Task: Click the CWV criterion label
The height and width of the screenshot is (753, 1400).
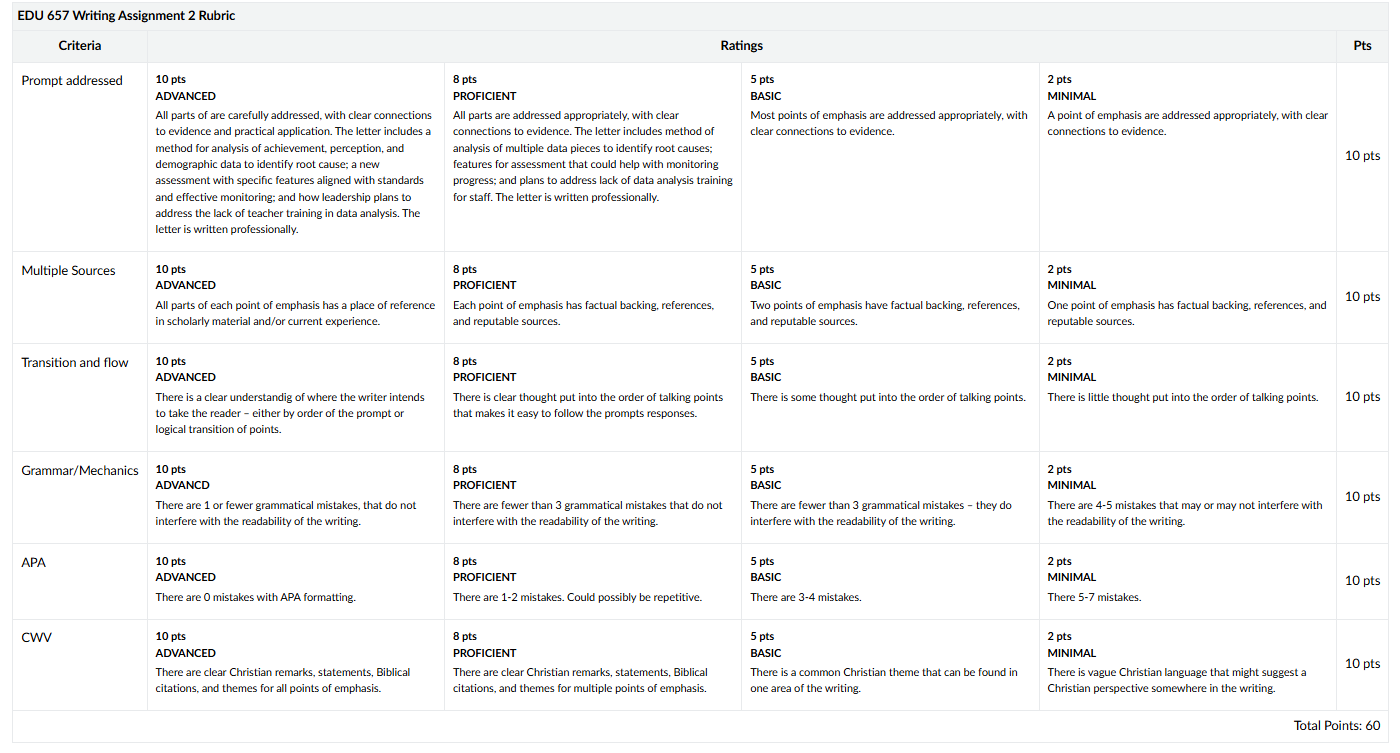Action: pyautogui.click(x=36, y=638)
